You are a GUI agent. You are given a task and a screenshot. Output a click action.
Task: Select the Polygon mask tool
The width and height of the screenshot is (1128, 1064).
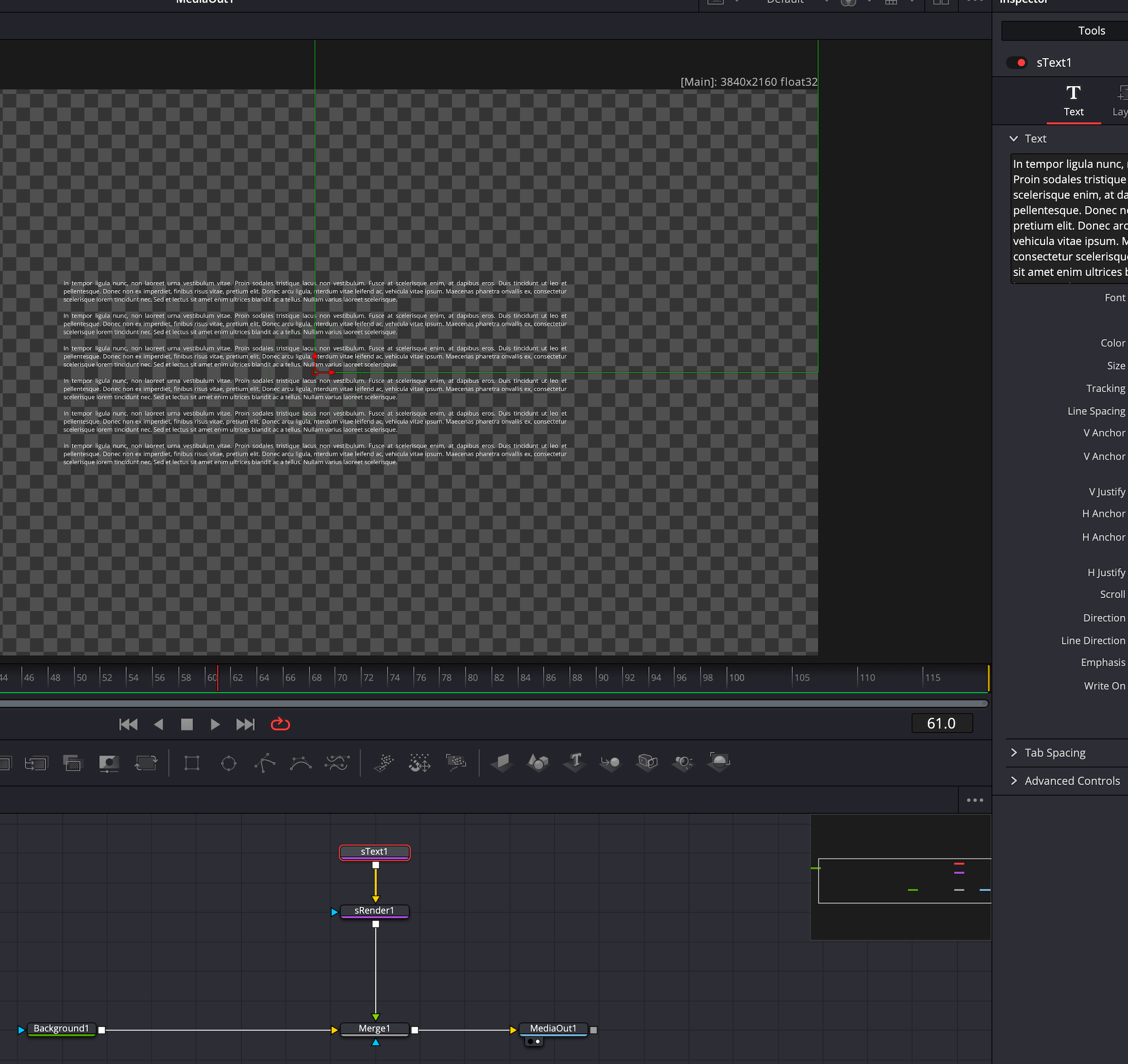pyautogui.click(x=265, y=764)
